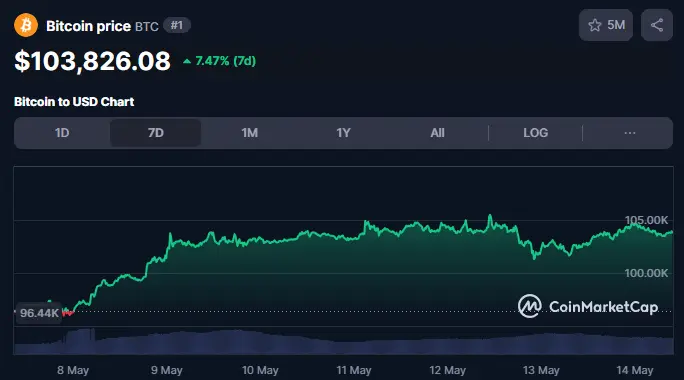The height and width of the screenshot is (380, 684).
Task: Click the Bitcoin price title text
Action: 89,26
